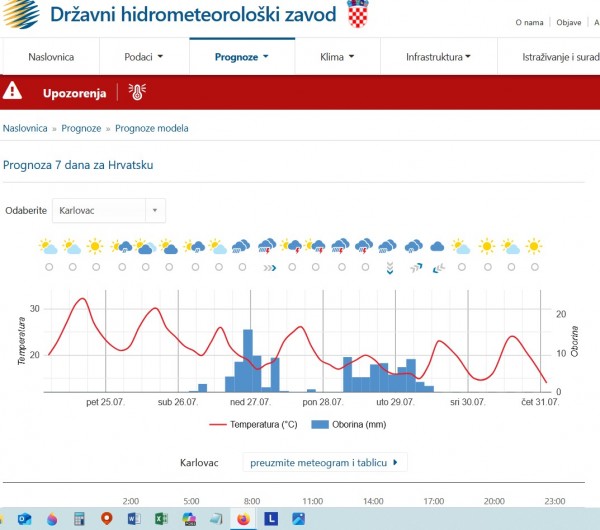Open the blue L app in taskbar

[271, 519]
